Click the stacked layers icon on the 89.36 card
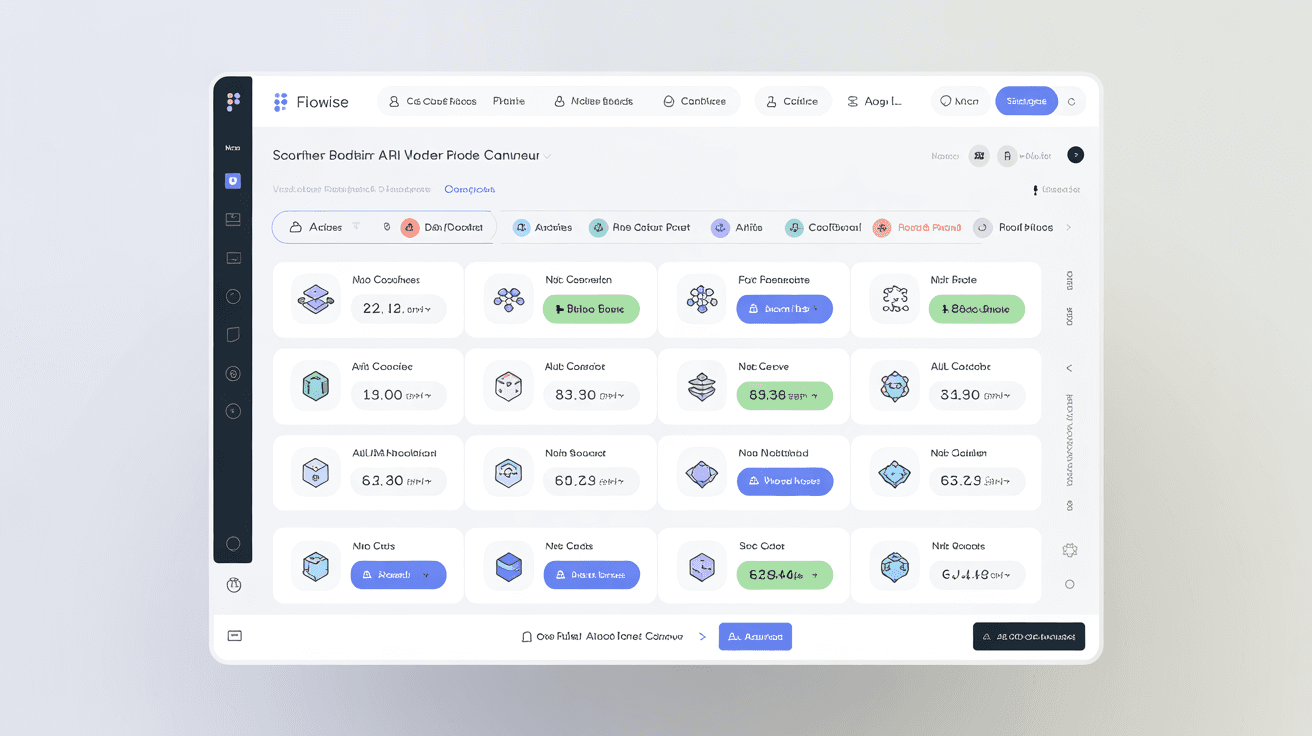The width and height of the screenshot is (1312, 736). pos(701,386)
